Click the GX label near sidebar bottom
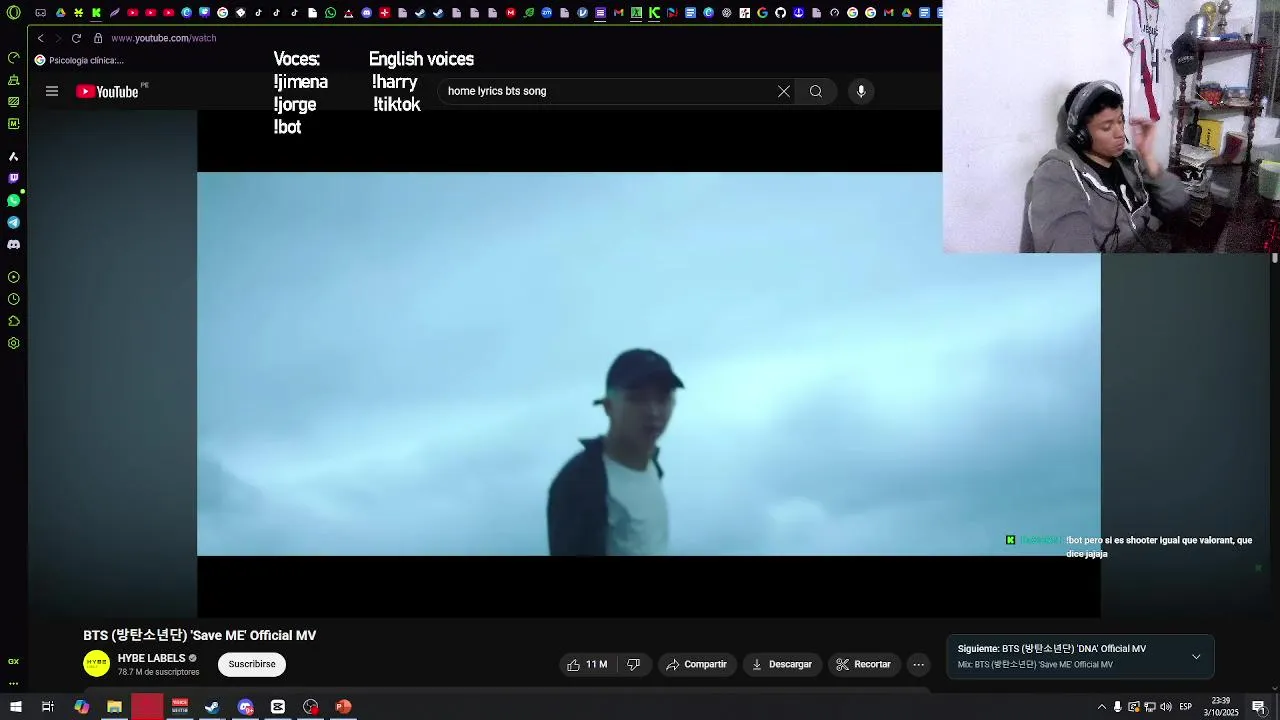 coord(13,661)
